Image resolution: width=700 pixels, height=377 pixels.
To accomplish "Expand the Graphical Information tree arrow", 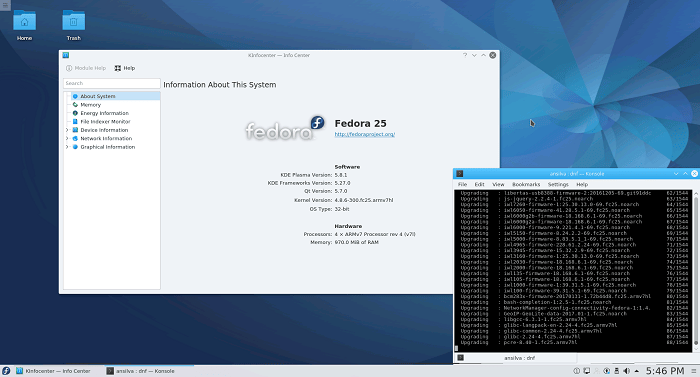I will [67, 147].
